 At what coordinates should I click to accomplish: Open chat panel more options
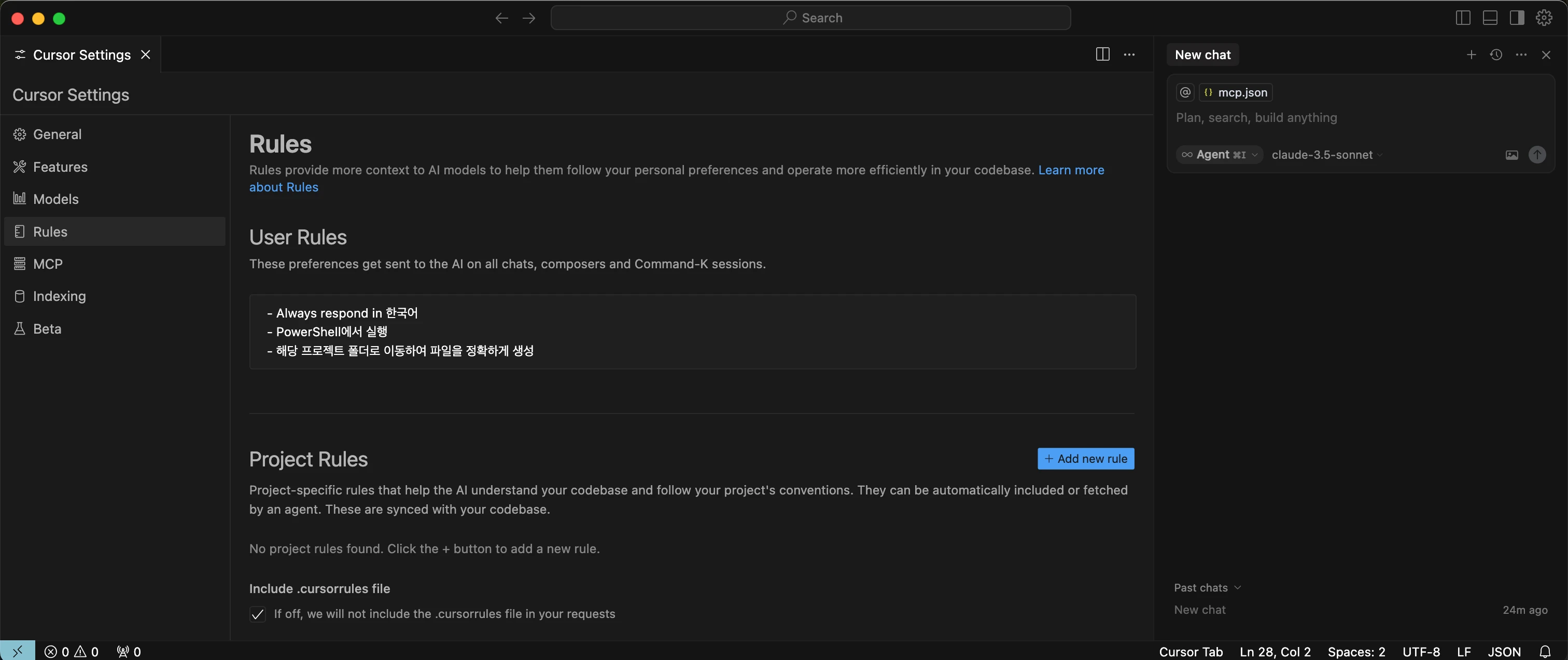1521,55
